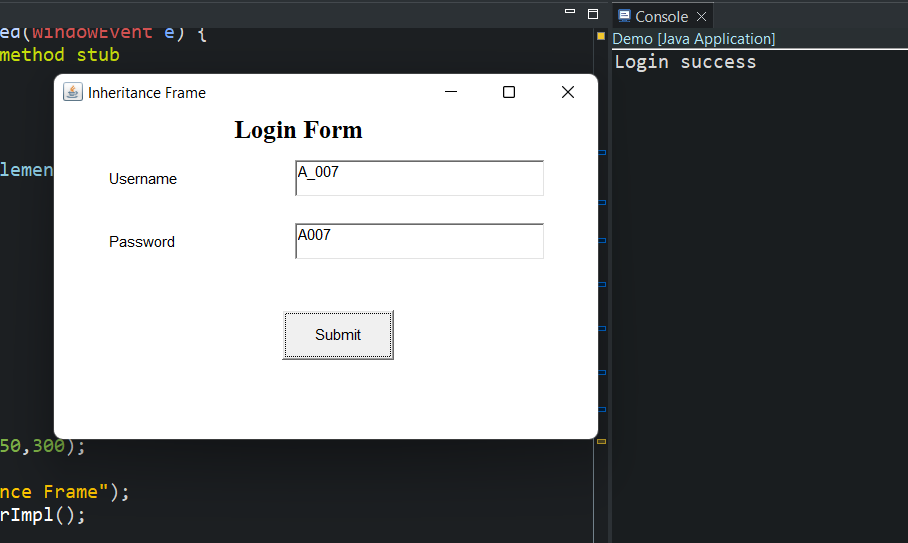Select the Console tab

pos(661,17)
